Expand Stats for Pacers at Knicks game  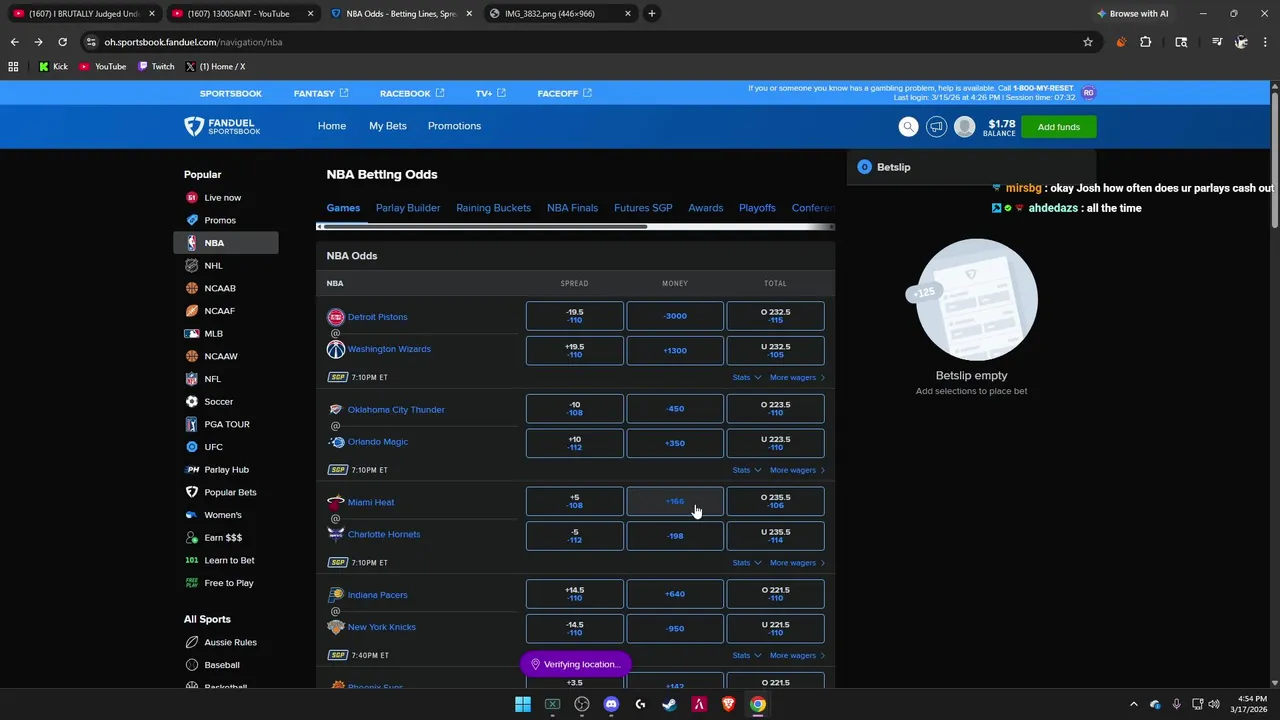coord(746,655)
